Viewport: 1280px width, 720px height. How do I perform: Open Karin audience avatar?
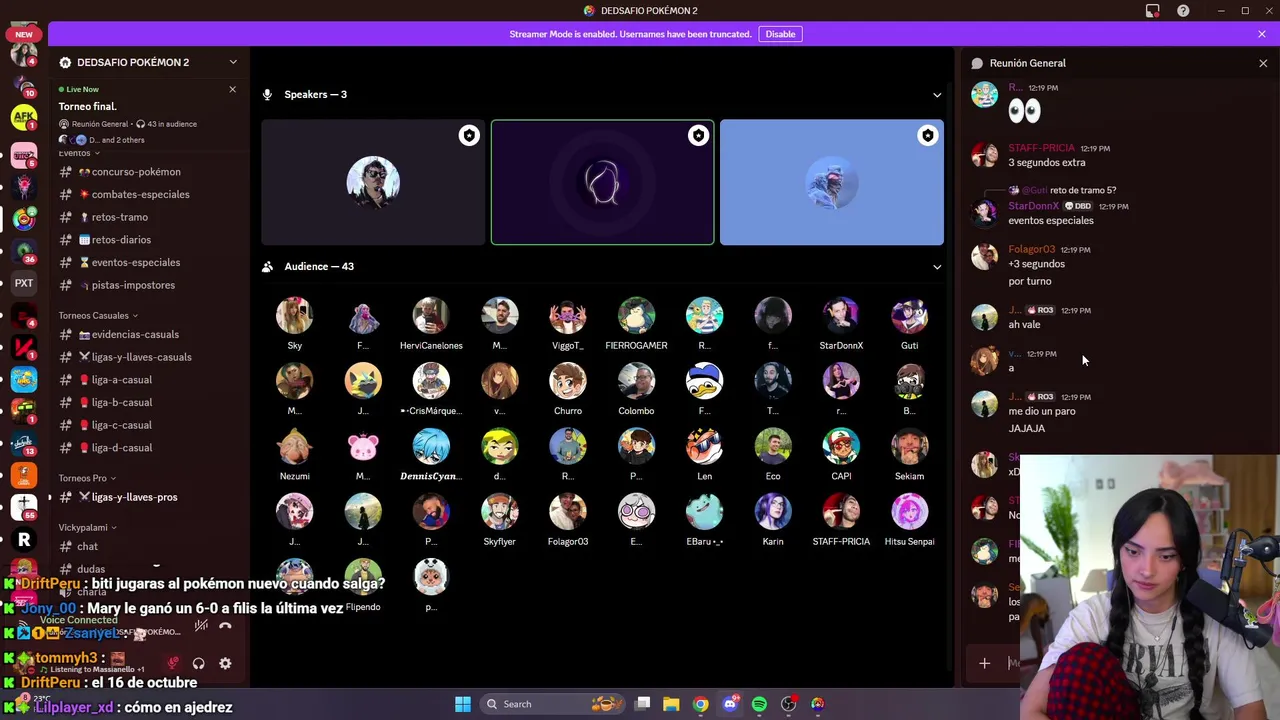tap(773, 512)
